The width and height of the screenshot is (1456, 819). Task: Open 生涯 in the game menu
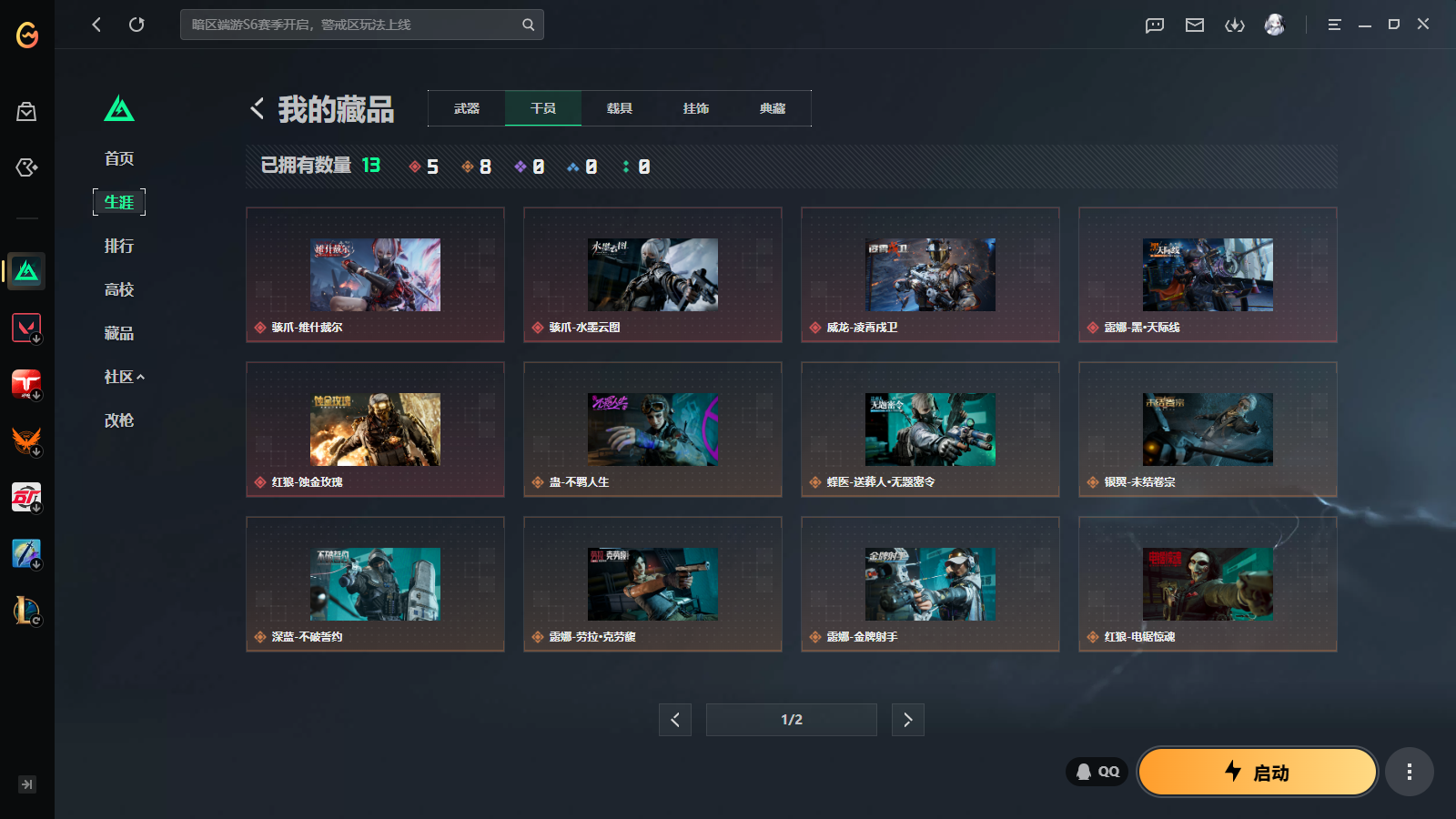pos(119,202)
